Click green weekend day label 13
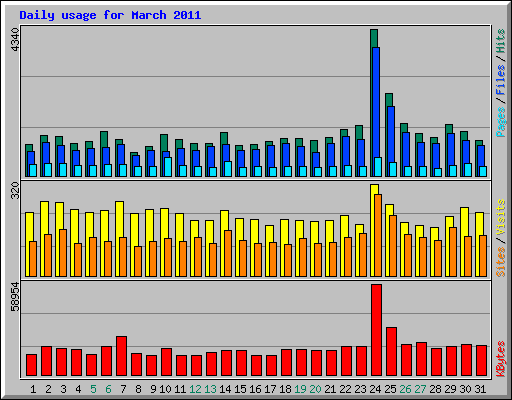Viewport: 512px width, 400px height. pyautogui.click(x=210, y=389)
